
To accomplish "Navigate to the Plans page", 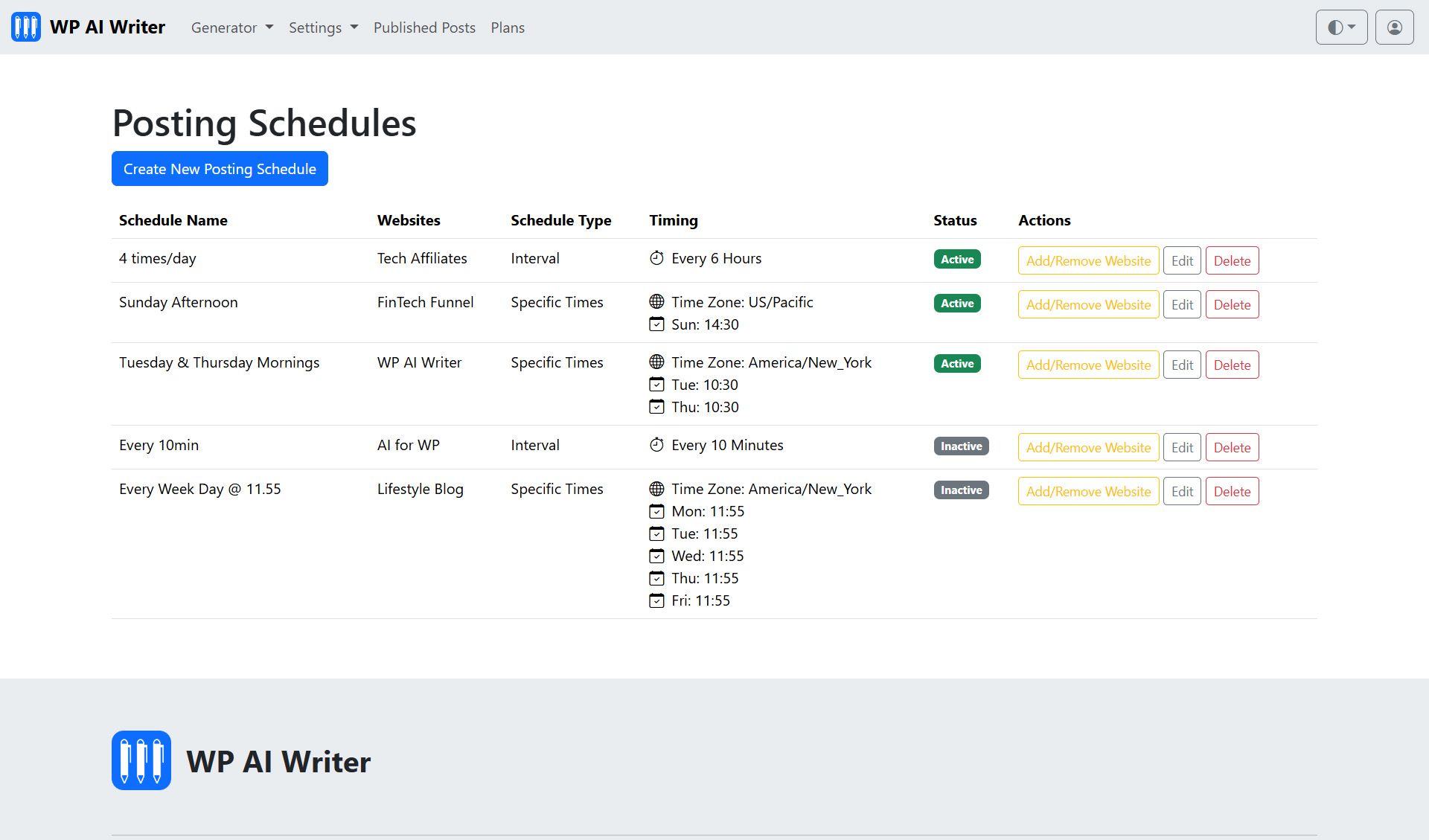I will tap(507, 28).
